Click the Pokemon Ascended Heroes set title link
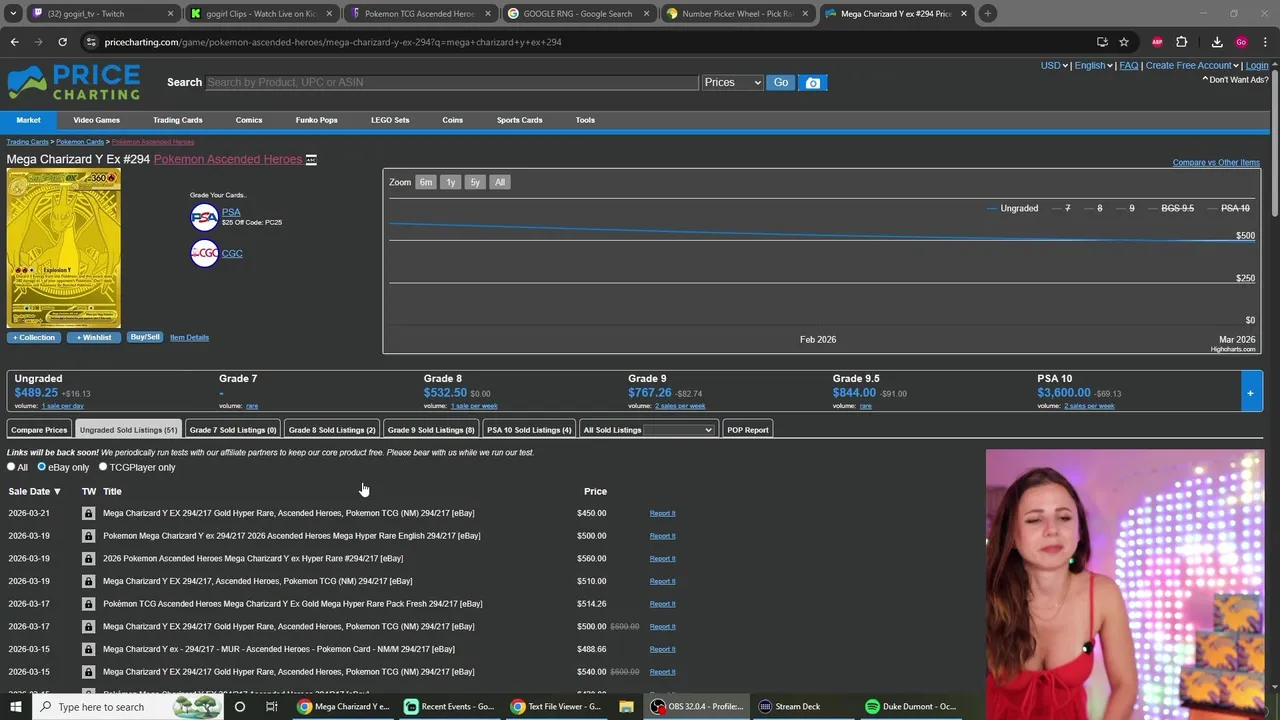 pyautogui.click(x=227, y=160)
